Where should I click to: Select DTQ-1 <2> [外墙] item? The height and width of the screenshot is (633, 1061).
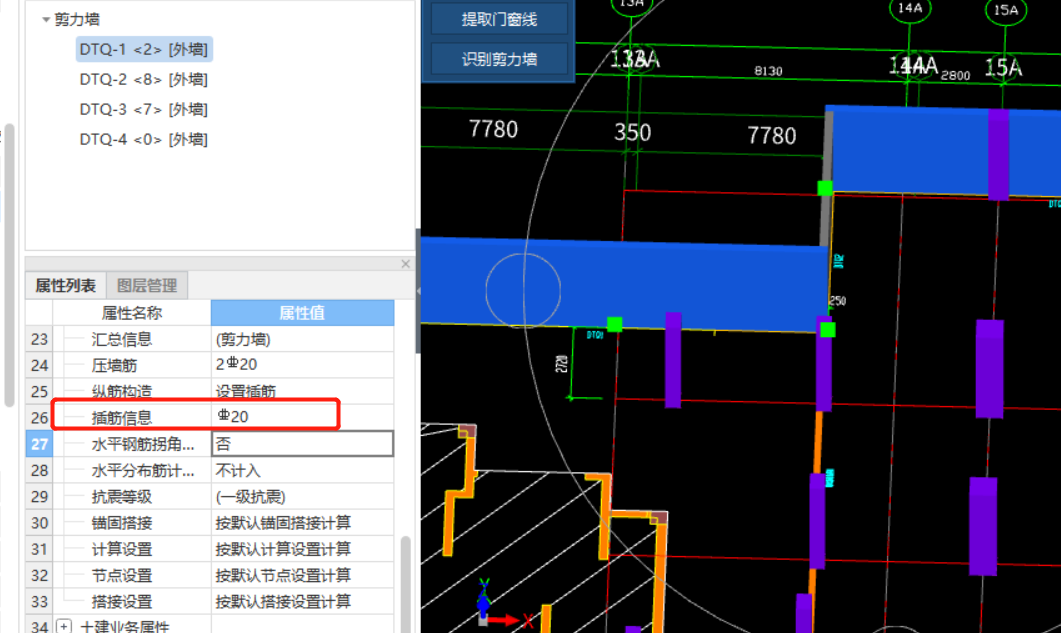[143, 49]
